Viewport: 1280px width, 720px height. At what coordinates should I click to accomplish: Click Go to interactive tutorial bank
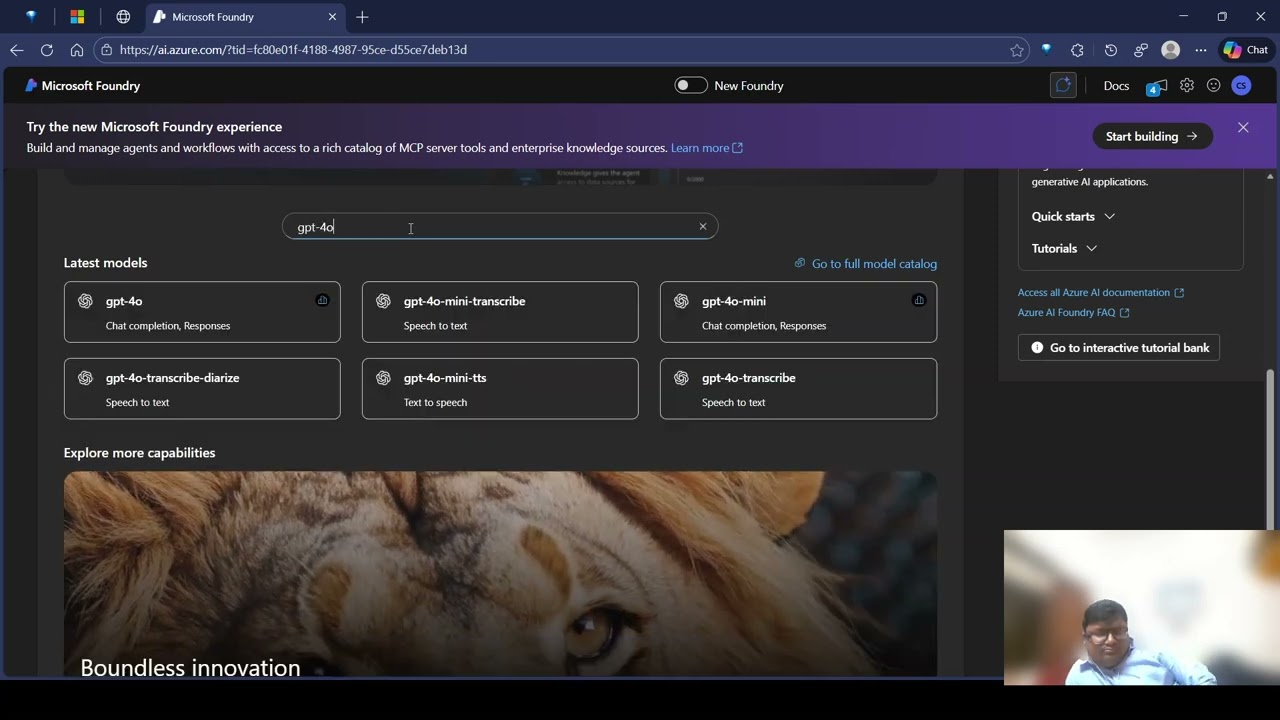(x=1119, y=348)
